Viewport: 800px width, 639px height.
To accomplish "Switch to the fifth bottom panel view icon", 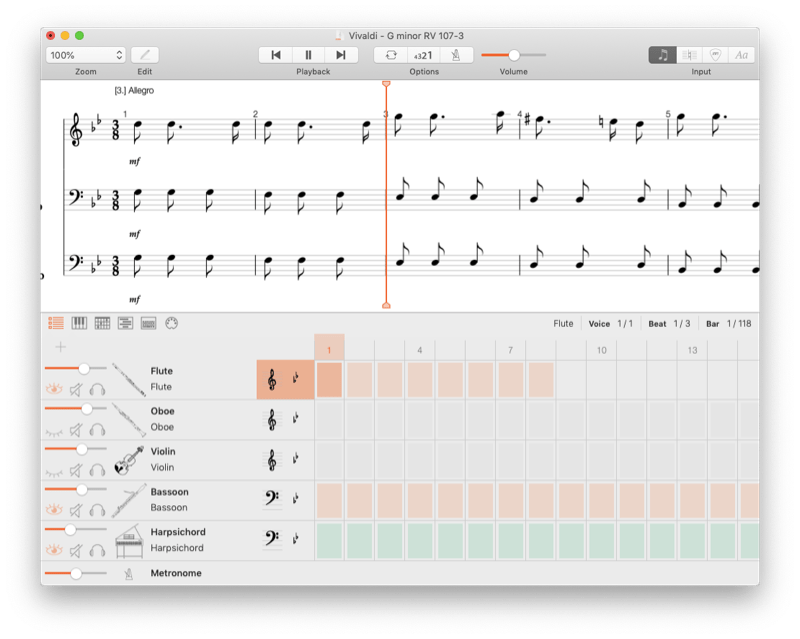I will [x=148, y=323].
